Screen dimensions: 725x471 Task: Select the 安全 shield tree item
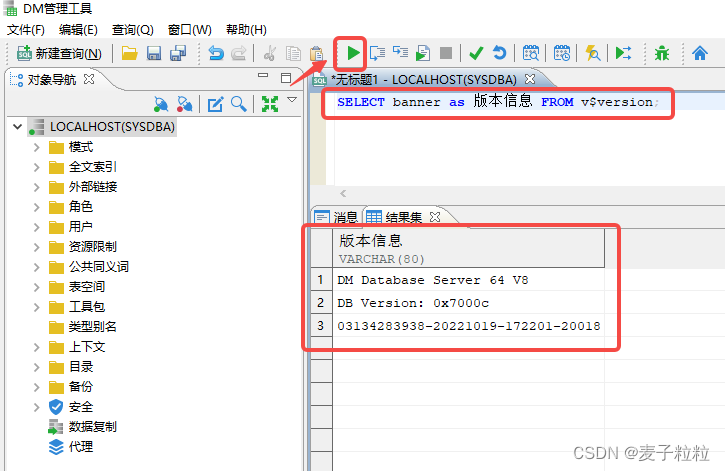point(71,407)
